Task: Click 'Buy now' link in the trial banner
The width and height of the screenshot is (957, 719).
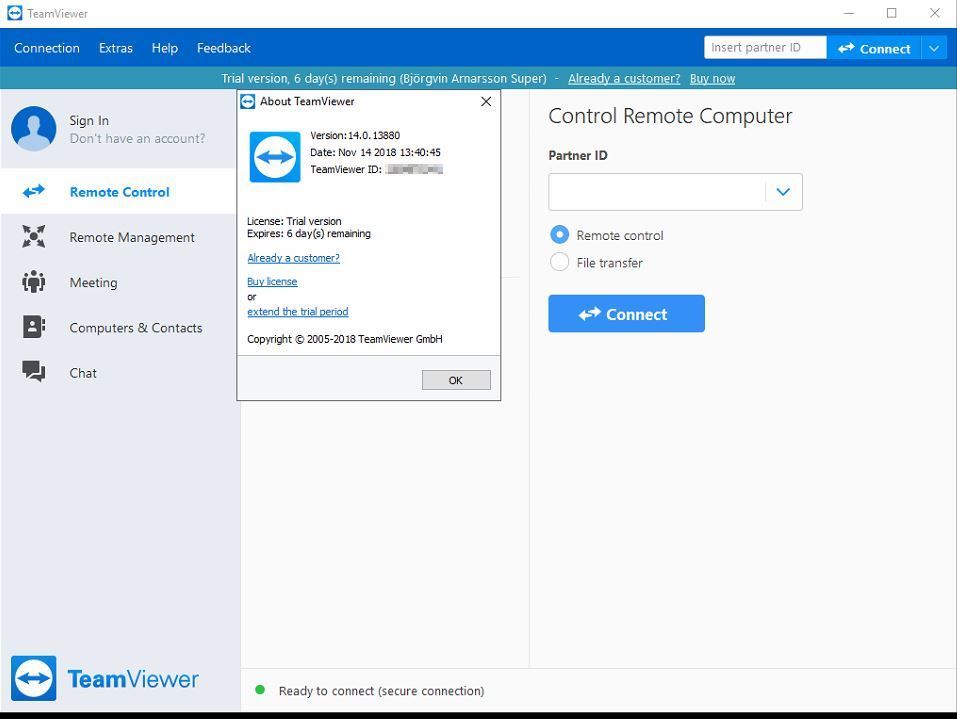Action: (x=712, y=78)
